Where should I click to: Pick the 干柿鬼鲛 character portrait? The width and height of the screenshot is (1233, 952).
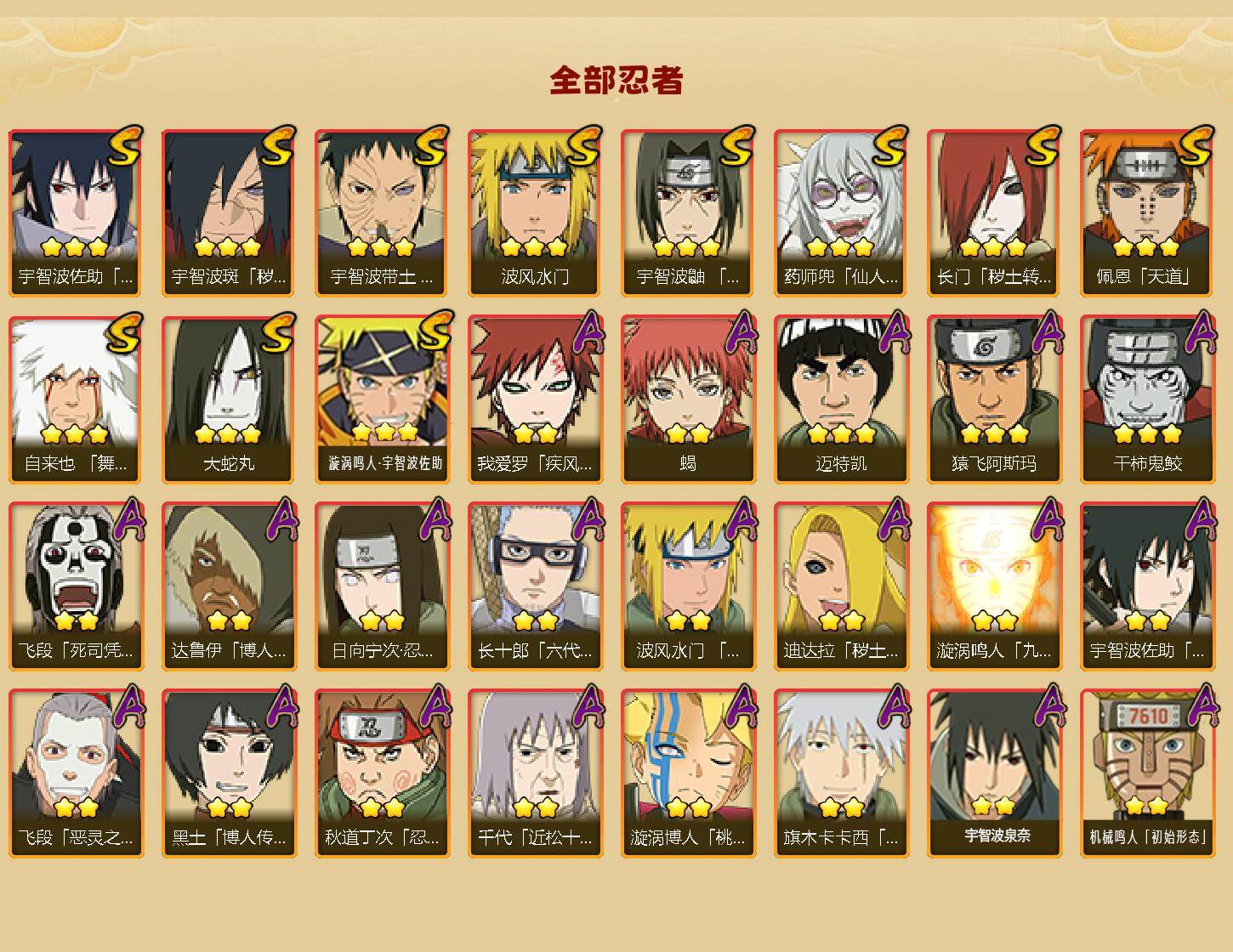click(x=1147, y=399)
